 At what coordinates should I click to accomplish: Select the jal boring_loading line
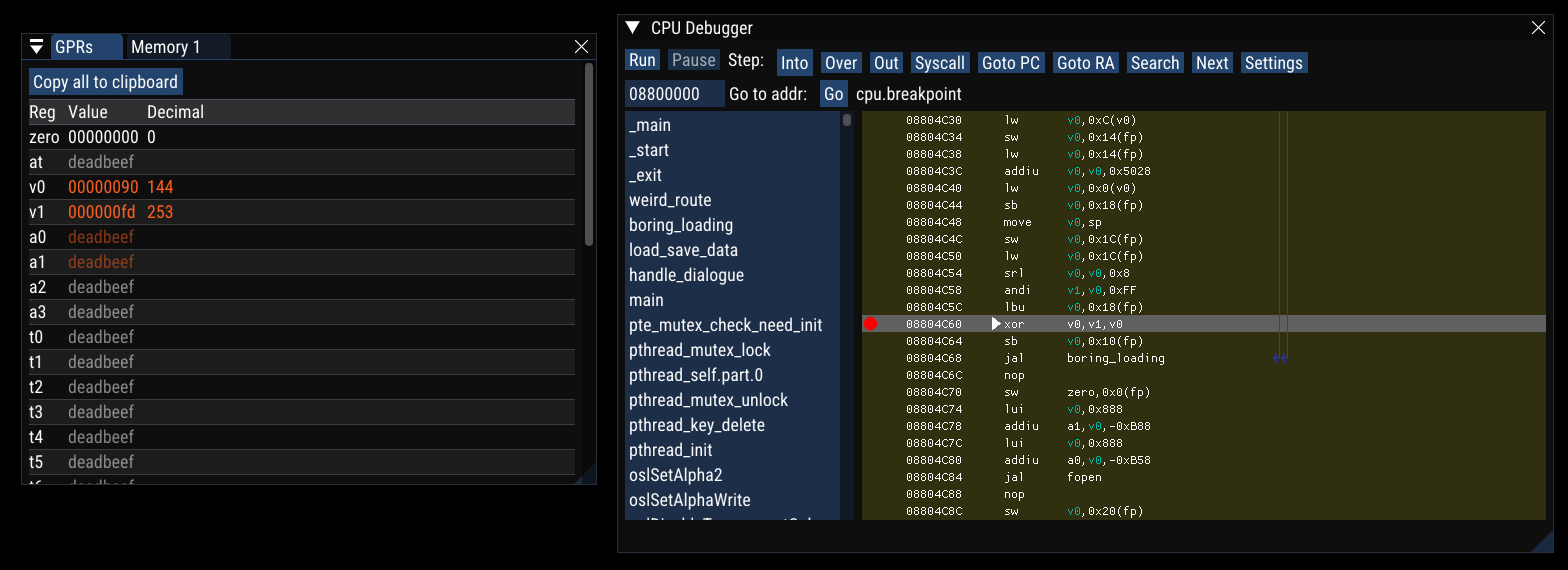tap(1204, 358)
